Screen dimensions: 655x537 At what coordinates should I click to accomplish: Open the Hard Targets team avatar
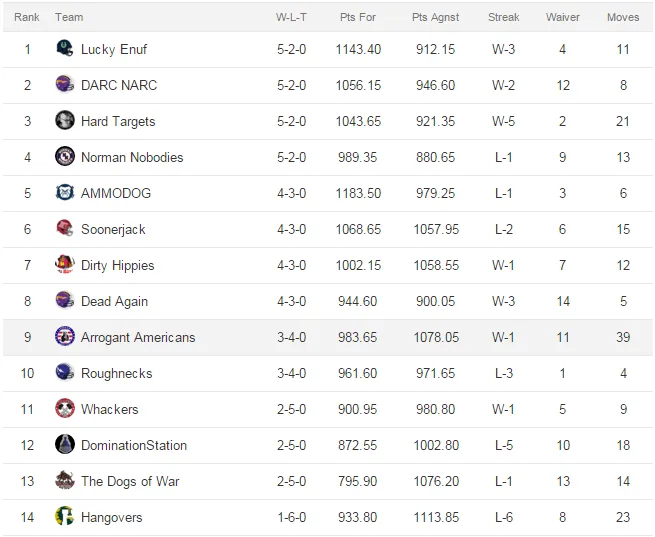pyautogui.click(x=65, y=120)
